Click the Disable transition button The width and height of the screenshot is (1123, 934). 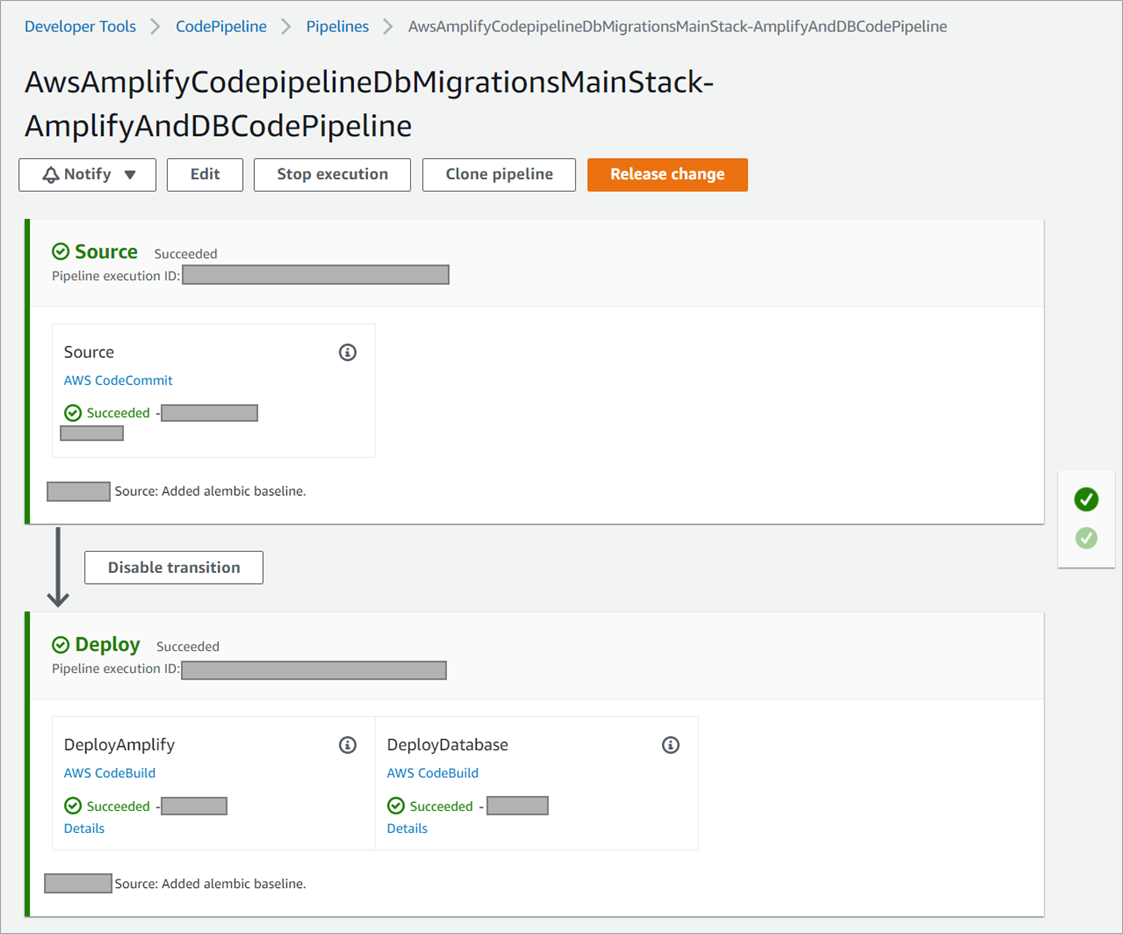174,567
